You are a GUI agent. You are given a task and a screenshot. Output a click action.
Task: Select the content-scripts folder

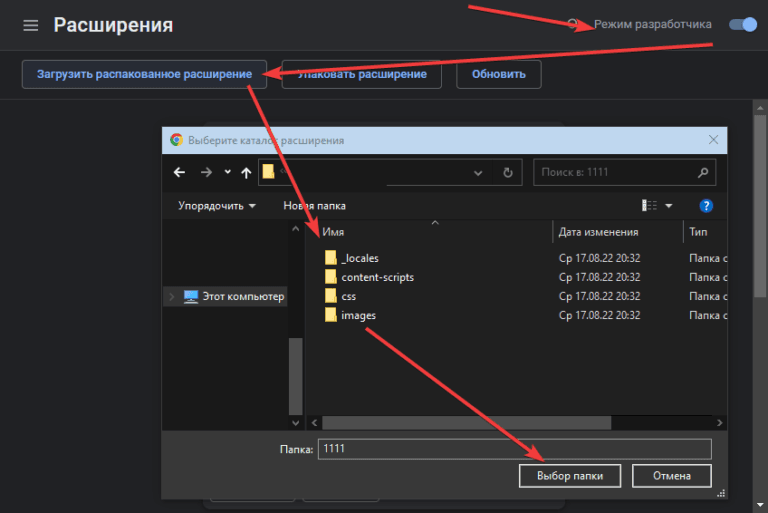click(377, 277)
